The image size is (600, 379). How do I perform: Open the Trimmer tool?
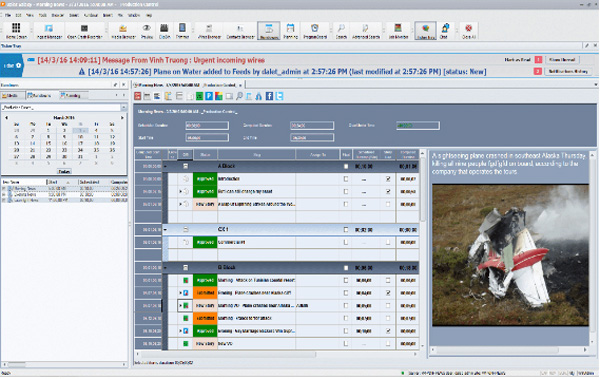tap(182, 31)
